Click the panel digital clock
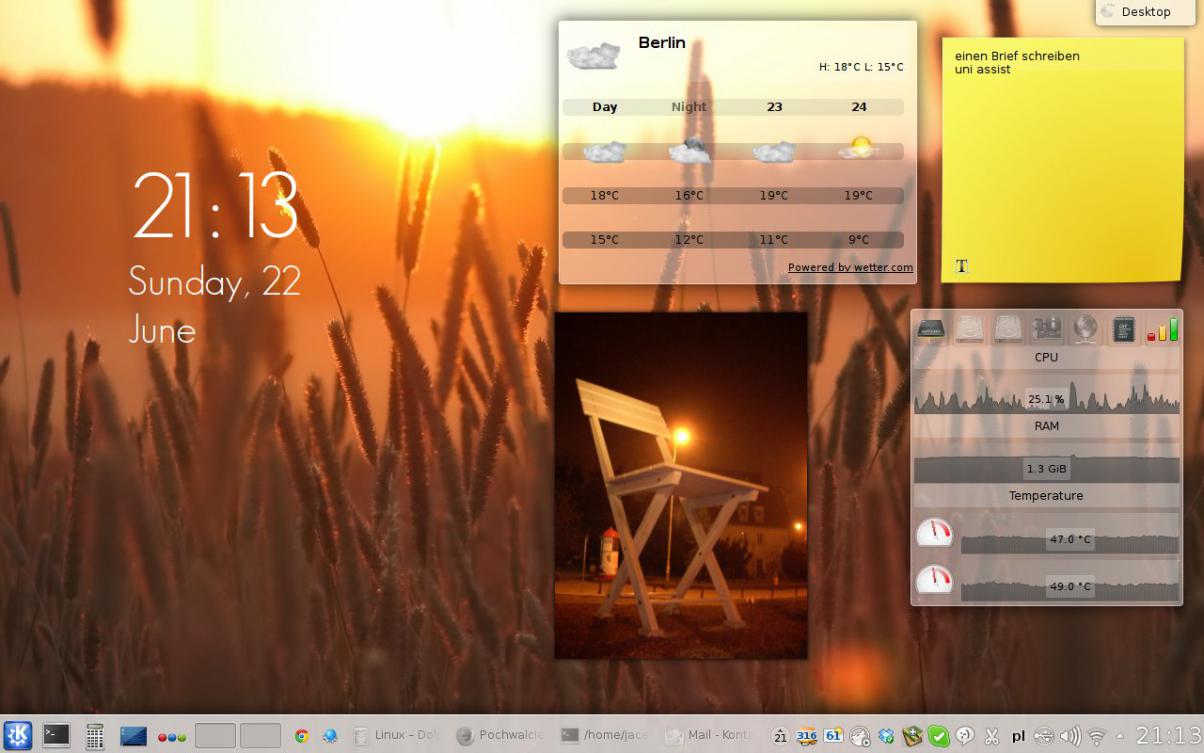The height and width of the screenshot is (753, 1204). [x=1168, y=736]
